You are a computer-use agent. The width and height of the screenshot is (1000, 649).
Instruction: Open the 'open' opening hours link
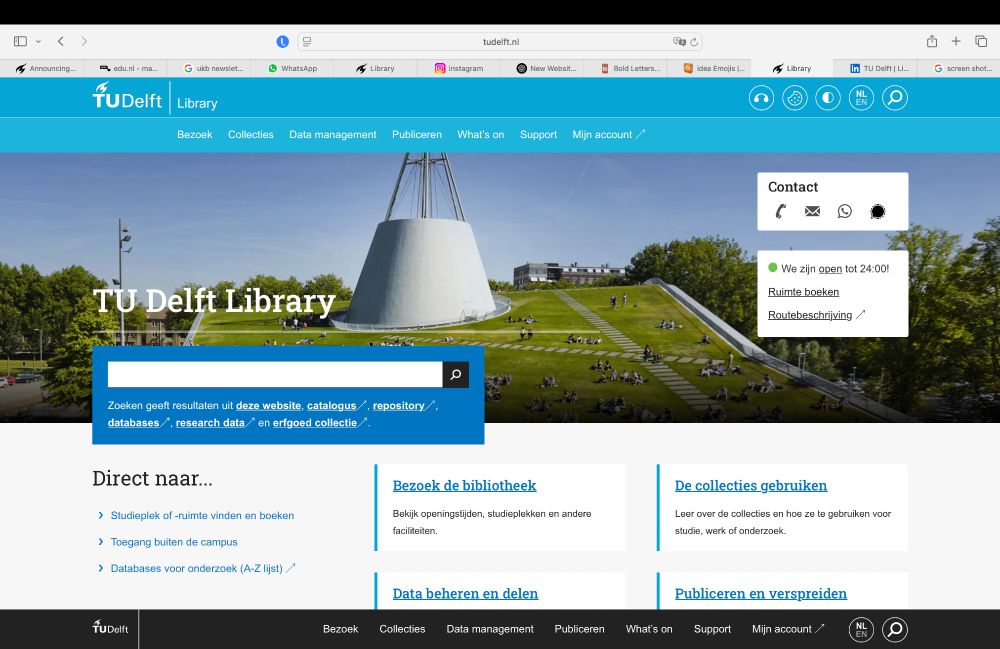pos(830,269)
